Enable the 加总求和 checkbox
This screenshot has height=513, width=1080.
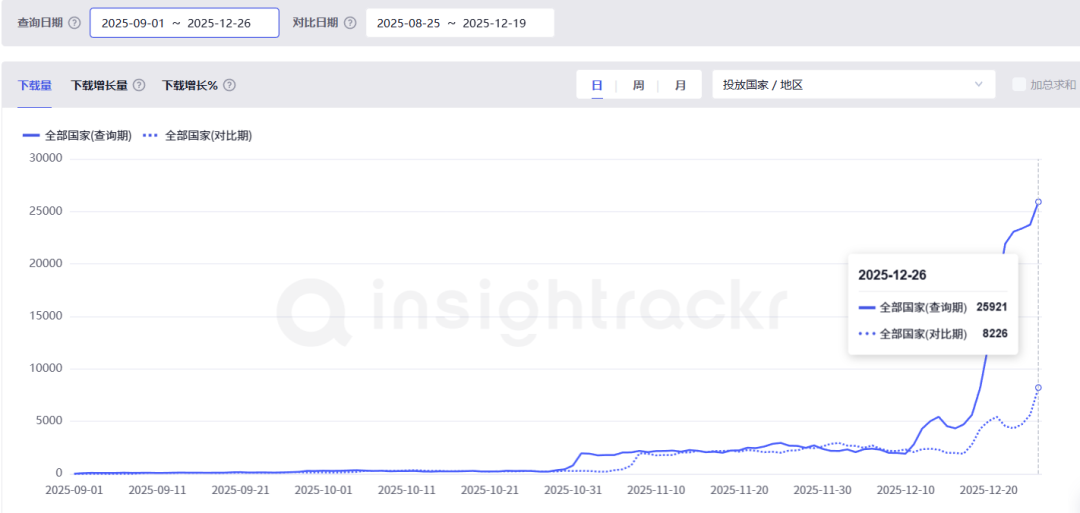coord(1019,85)
